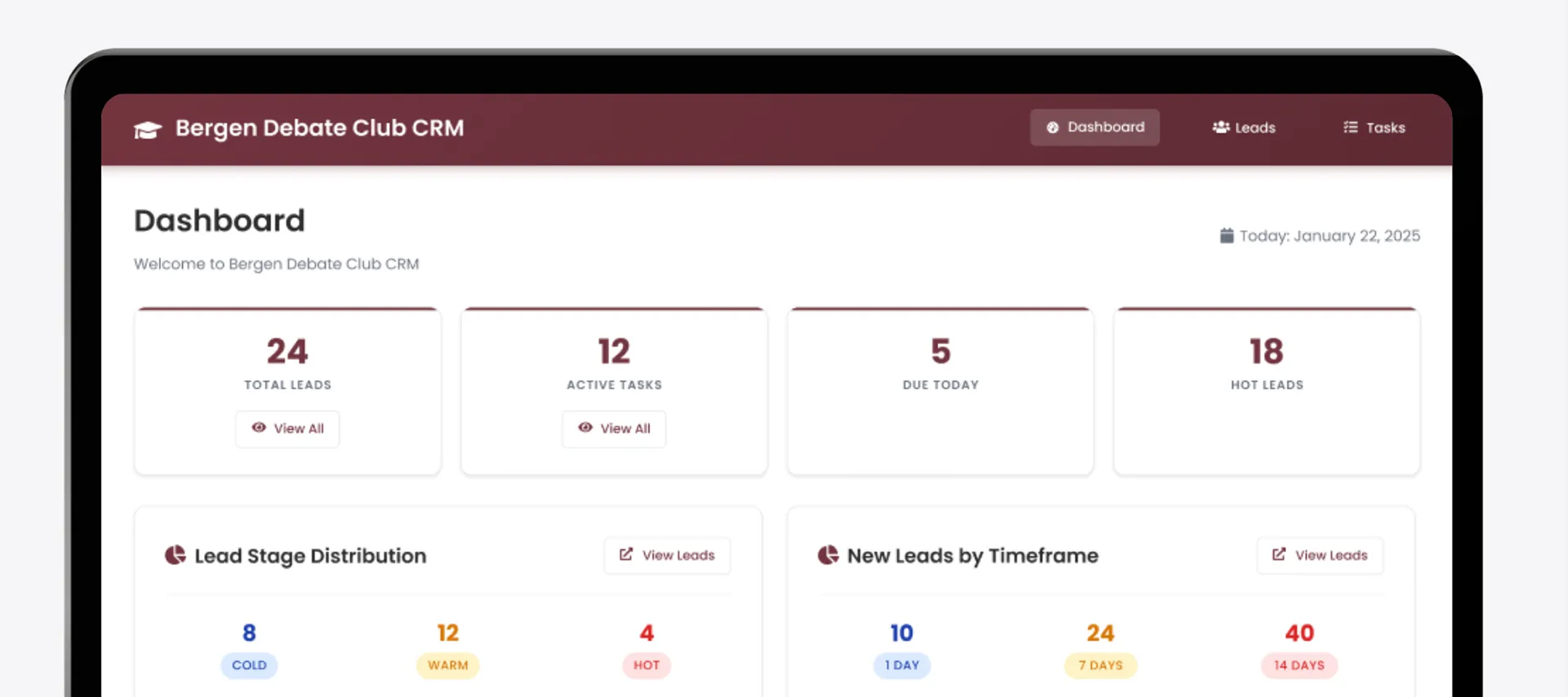1568x697 pixels.
Task: Select the WARM stage badge
Action: click(448, 665)
